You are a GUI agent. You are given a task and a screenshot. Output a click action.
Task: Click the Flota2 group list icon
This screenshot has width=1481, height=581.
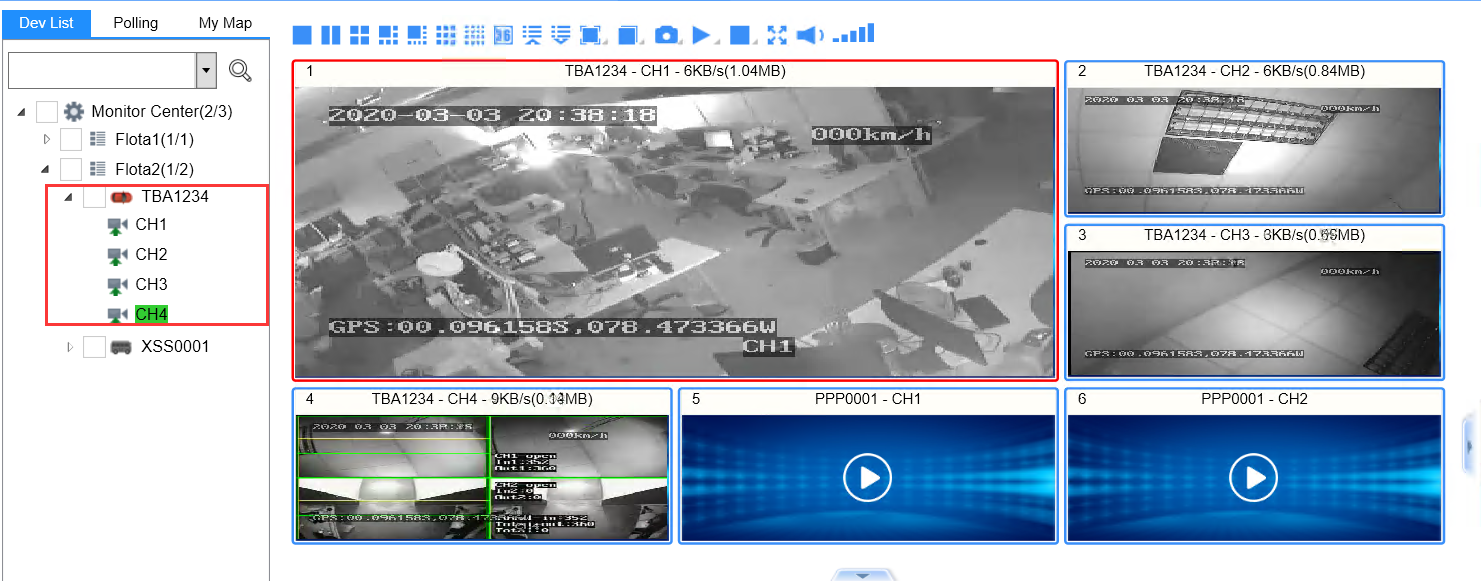pos(98,168)
